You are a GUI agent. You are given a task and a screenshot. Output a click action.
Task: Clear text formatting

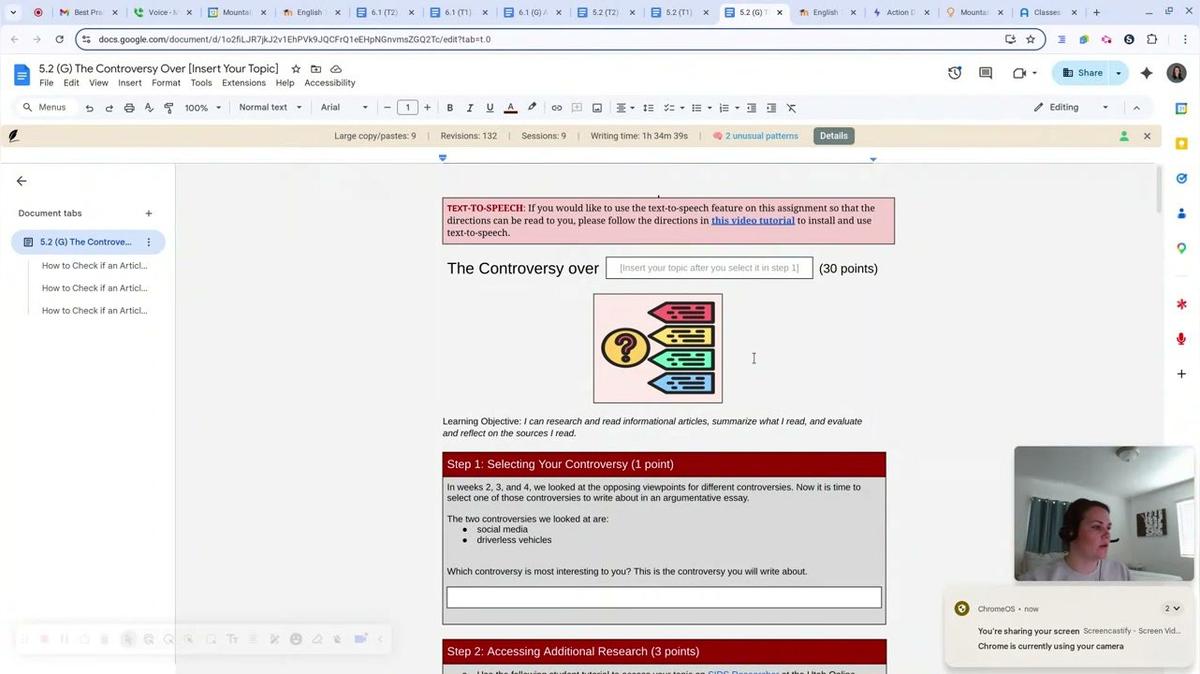[790, 107]
